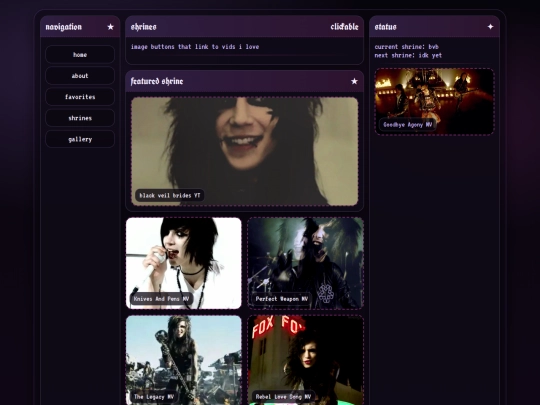Open the Rebel Love Song MV thumbnail

tap(305, 360)
